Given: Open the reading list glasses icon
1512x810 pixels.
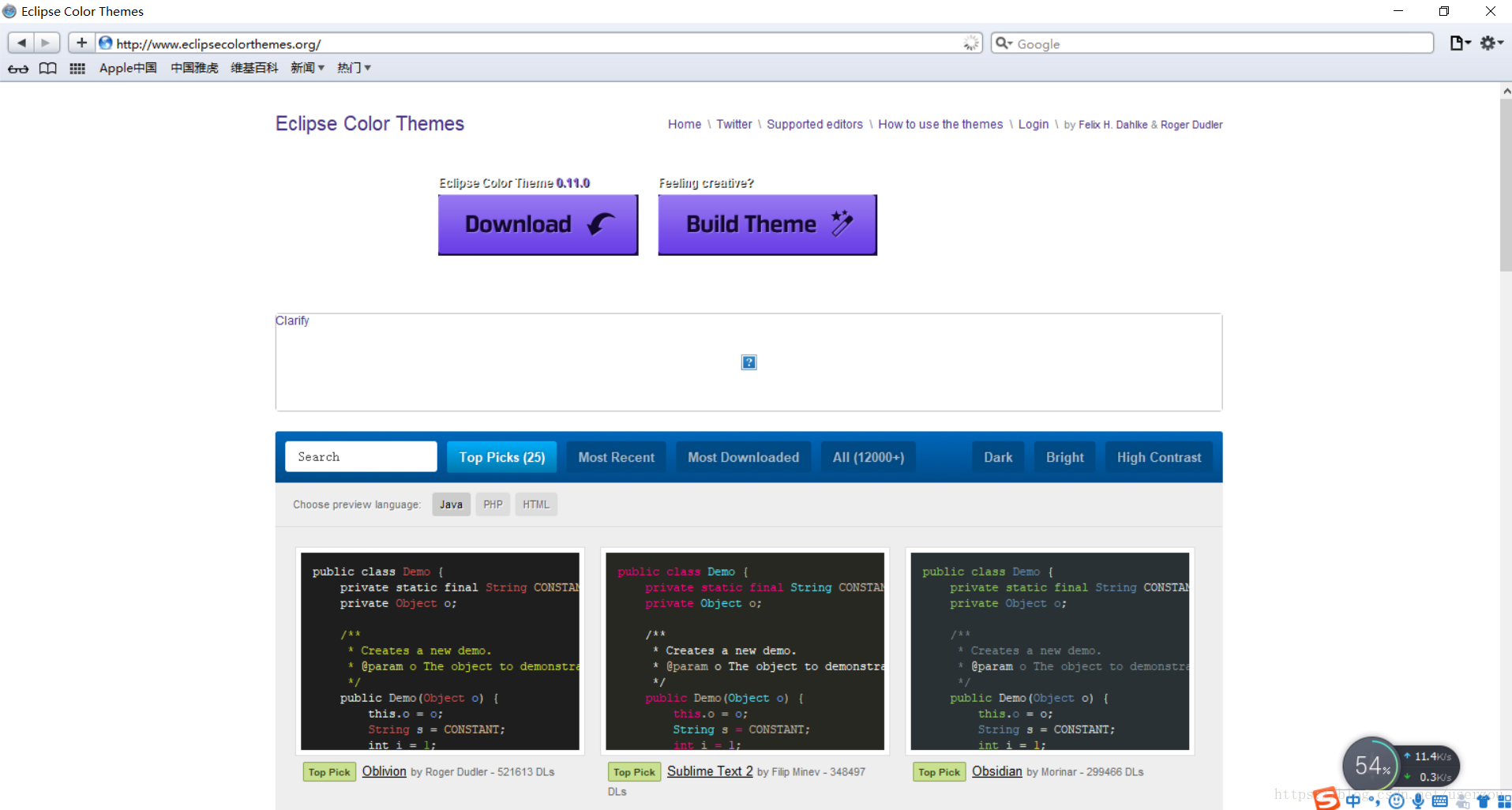Looking at the screenshot, I should [18, 69].
